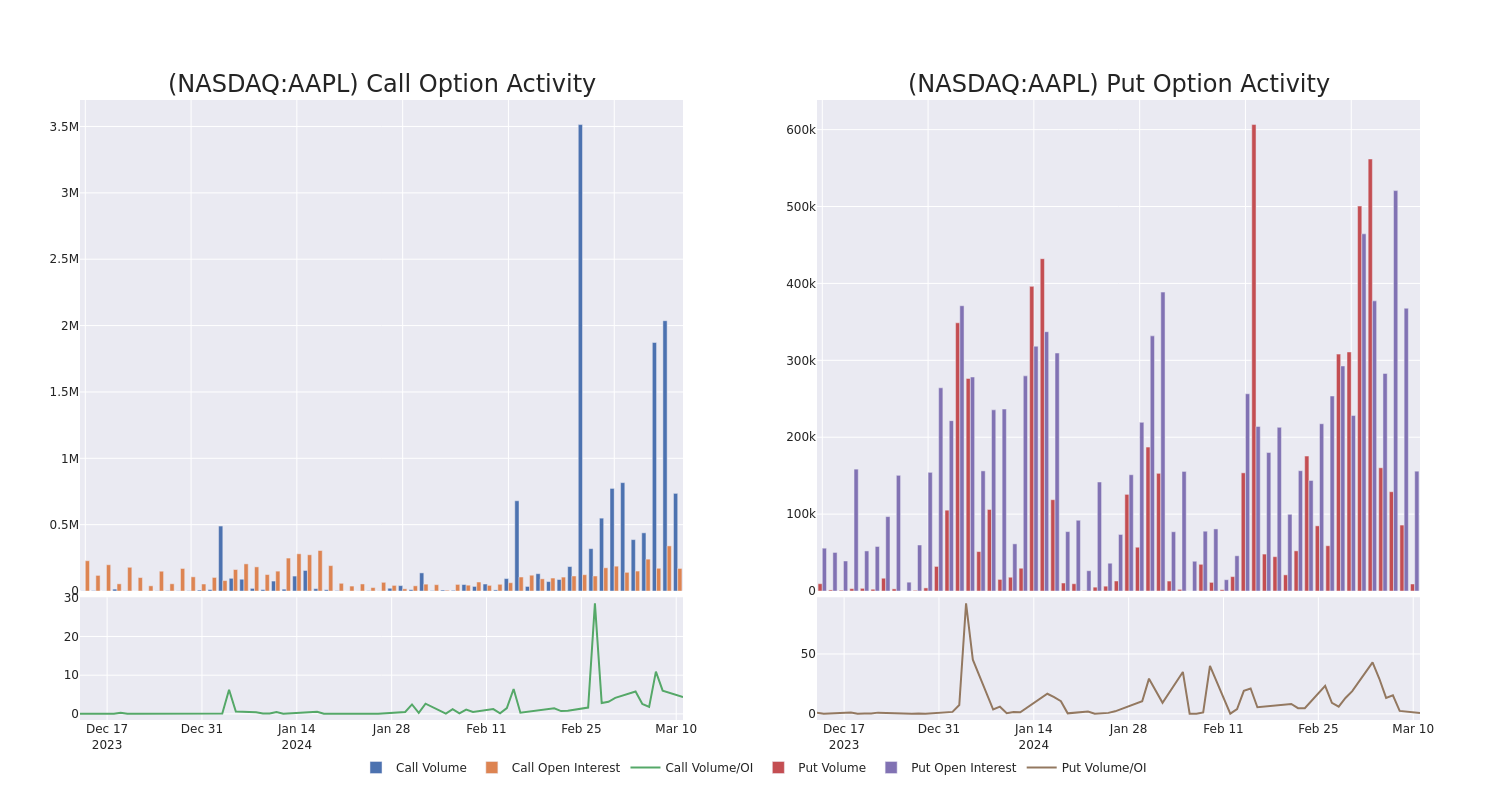Click the '1.5M' y-axis label on call chart

click(x=64, y=392)
